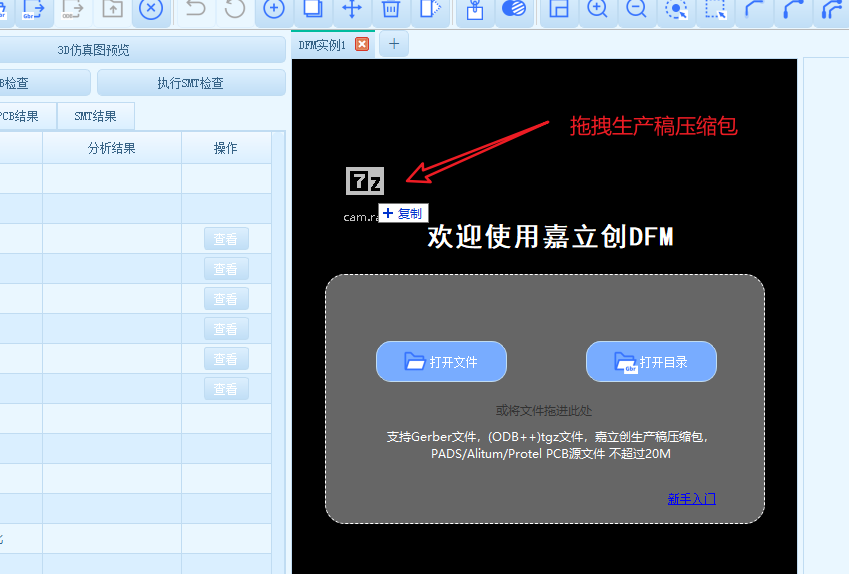
Task: Close the DFM实例1 tab
Action: (x=362, y=44)
